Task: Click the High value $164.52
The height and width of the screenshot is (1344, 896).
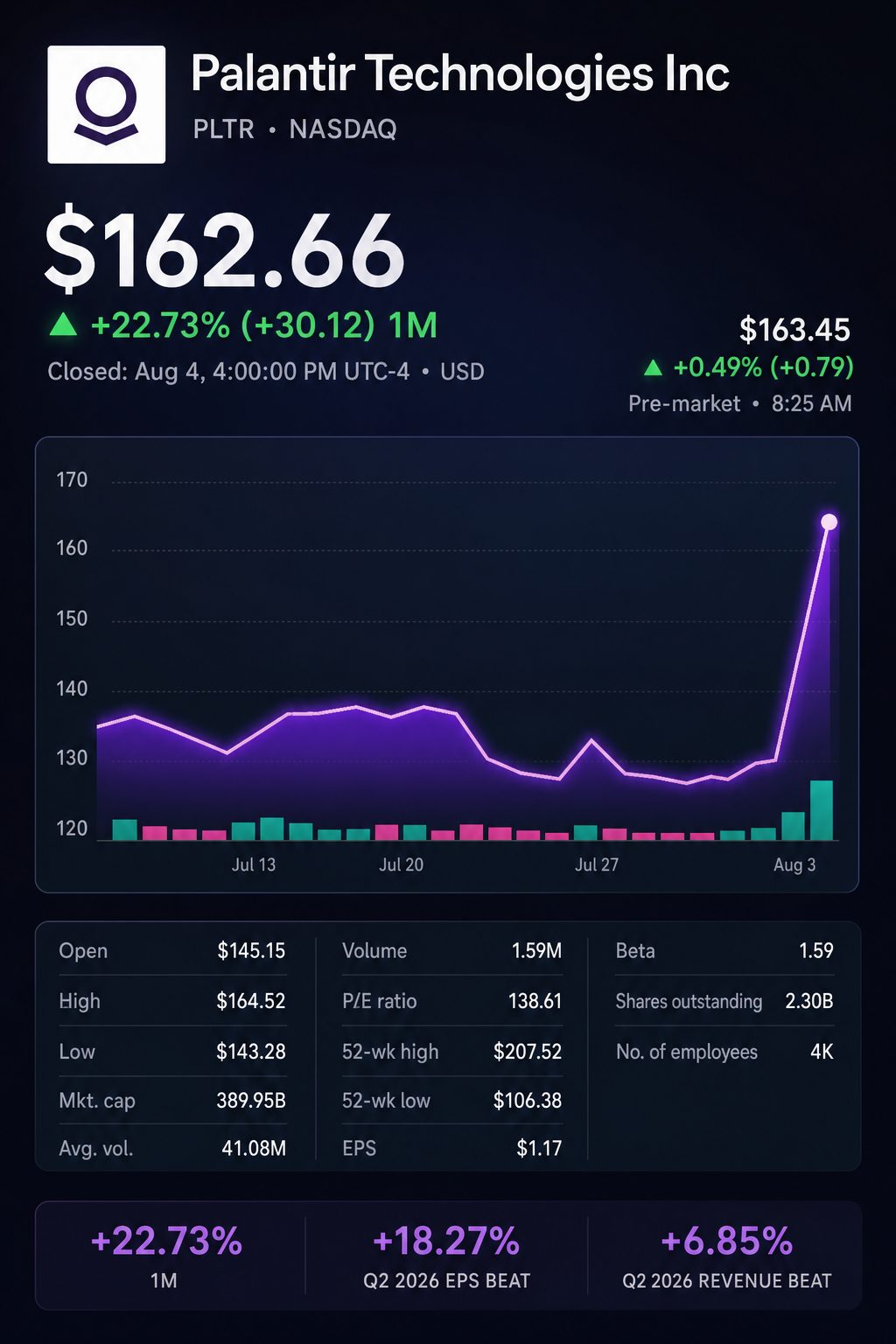Action: pos(251,1001)
